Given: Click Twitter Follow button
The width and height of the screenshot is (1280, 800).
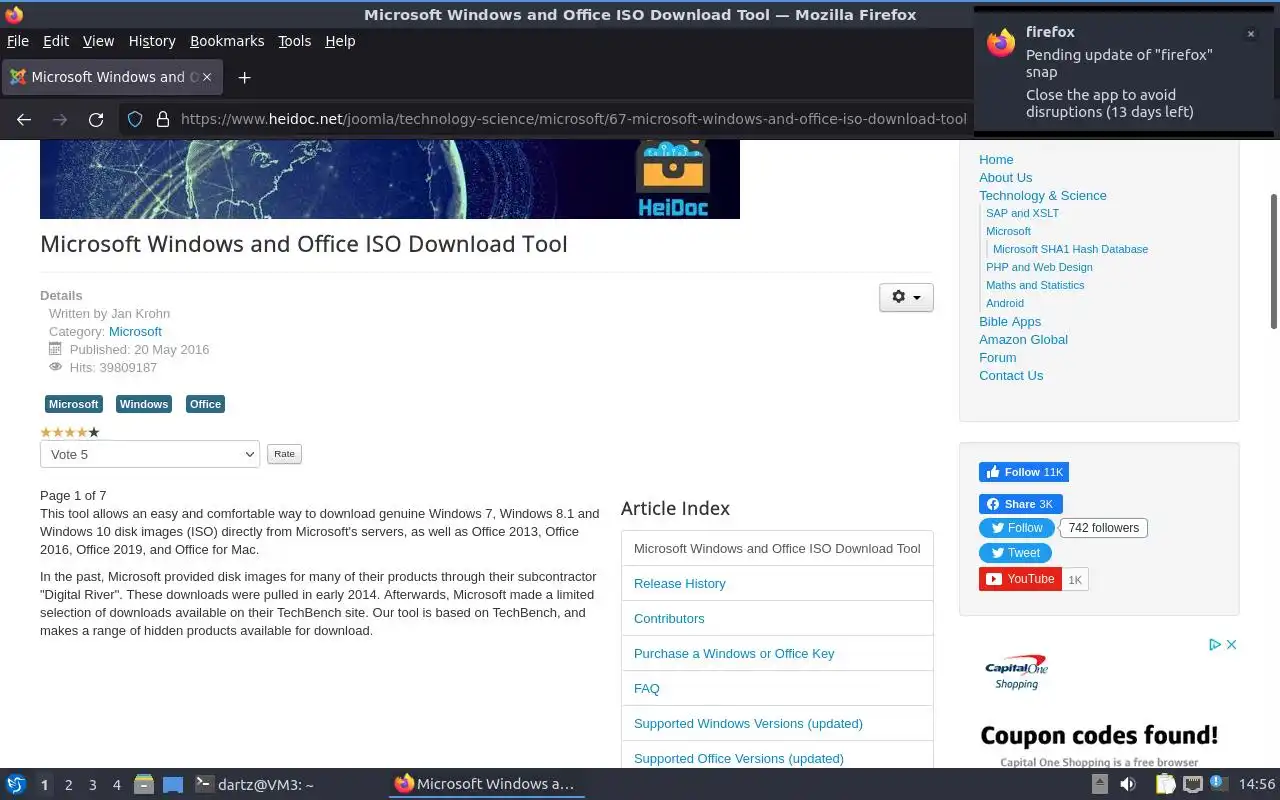Looking at the screenshot, I should pos(1017,528).
